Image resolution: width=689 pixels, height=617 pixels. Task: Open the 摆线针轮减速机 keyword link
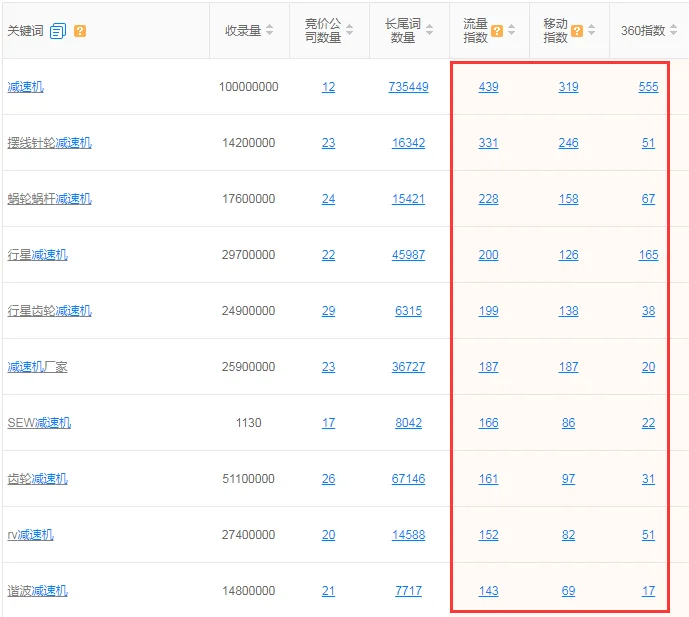point(50,142)
